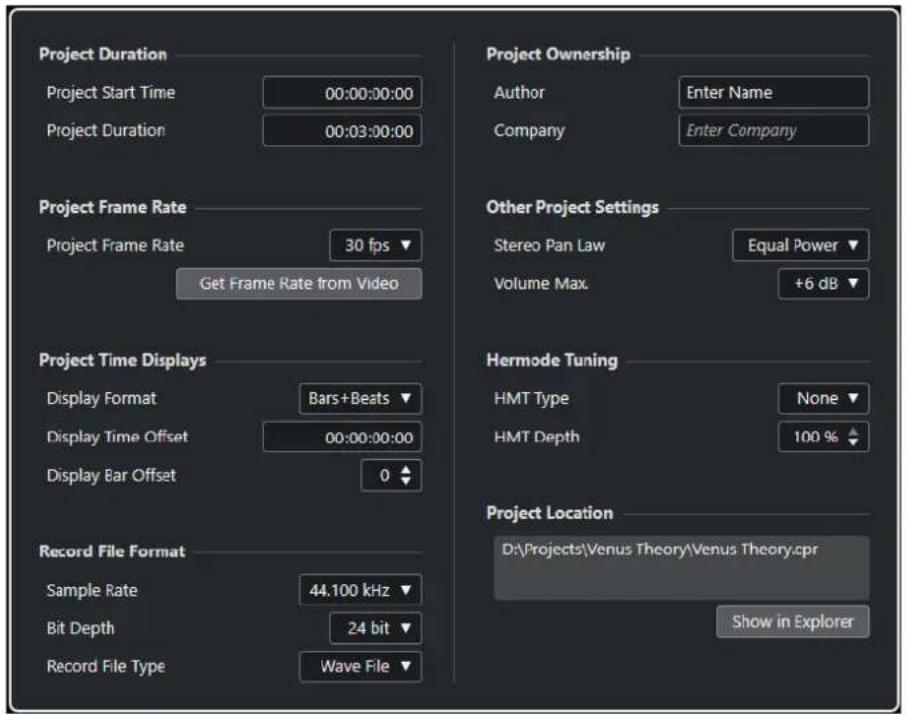906x715 pixels.
Task: Click the project location path text
Action: pos(659,549)
